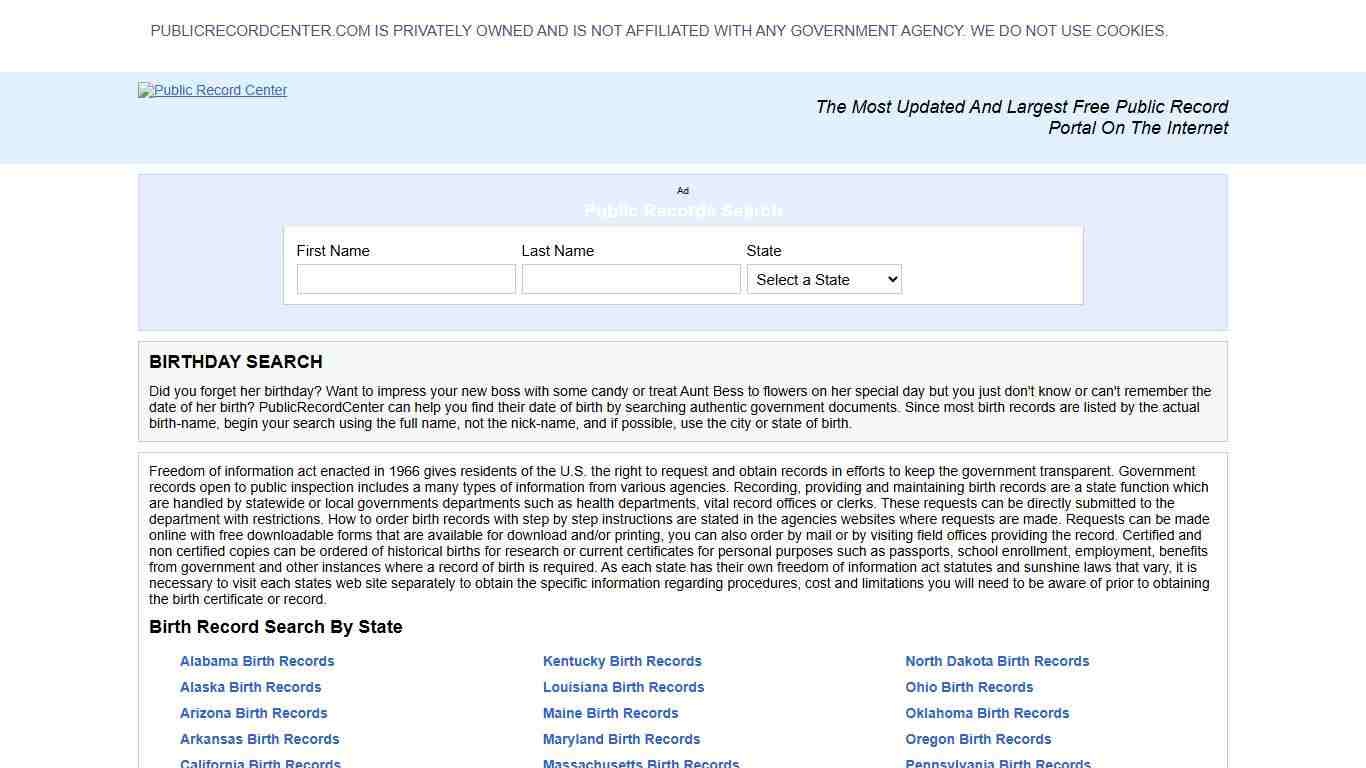Open Kentucky Birth Records
The height and width of the screenshot is (768, 1366).
[622, 661]
